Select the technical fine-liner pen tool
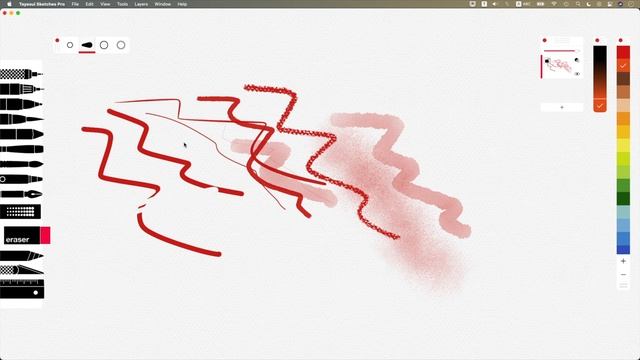 pos(22,89)
